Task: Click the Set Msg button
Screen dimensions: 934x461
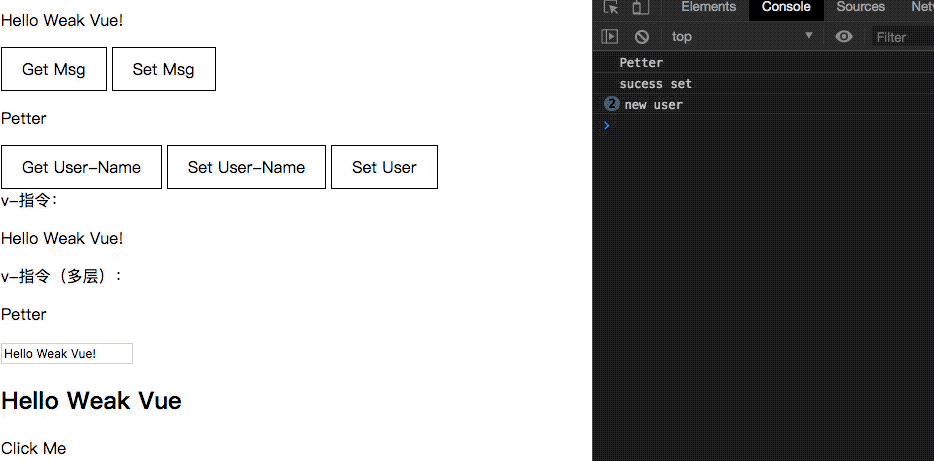Action: (164, 69)
